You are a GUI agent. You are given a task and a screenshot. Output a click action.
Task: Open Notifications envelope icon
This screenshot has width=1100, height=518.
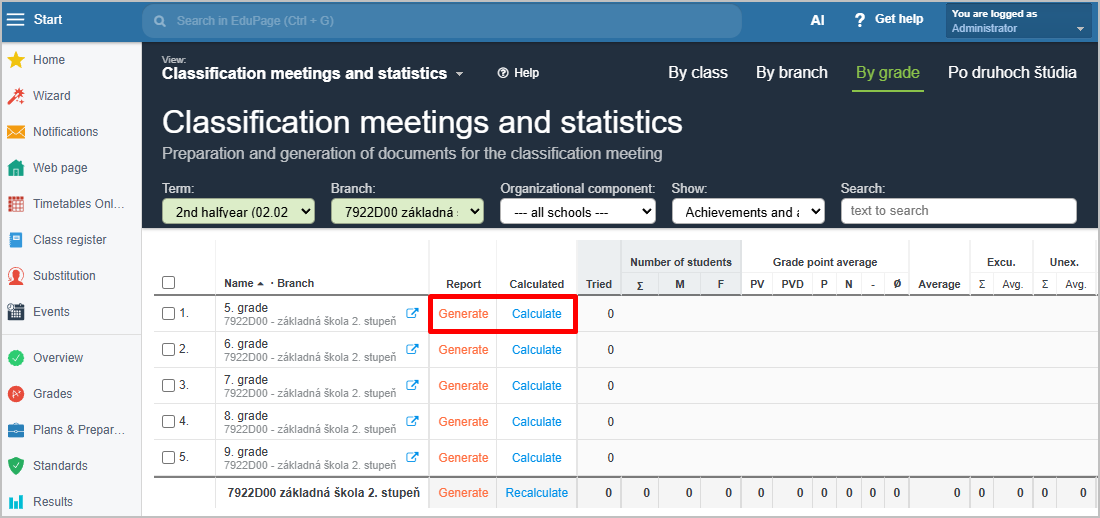[x=16, y=132]
